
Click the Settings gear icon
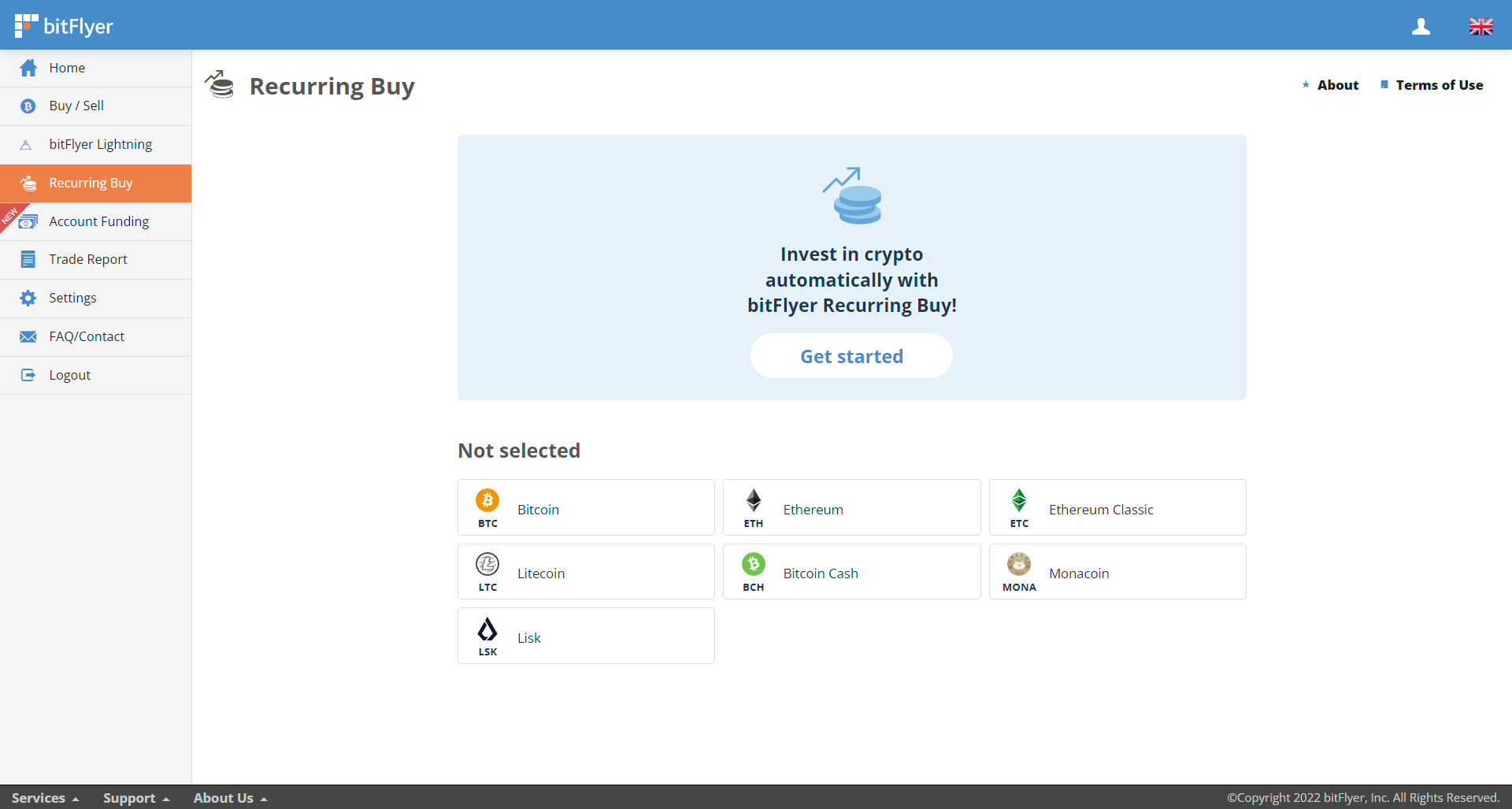tap(28, 298)
